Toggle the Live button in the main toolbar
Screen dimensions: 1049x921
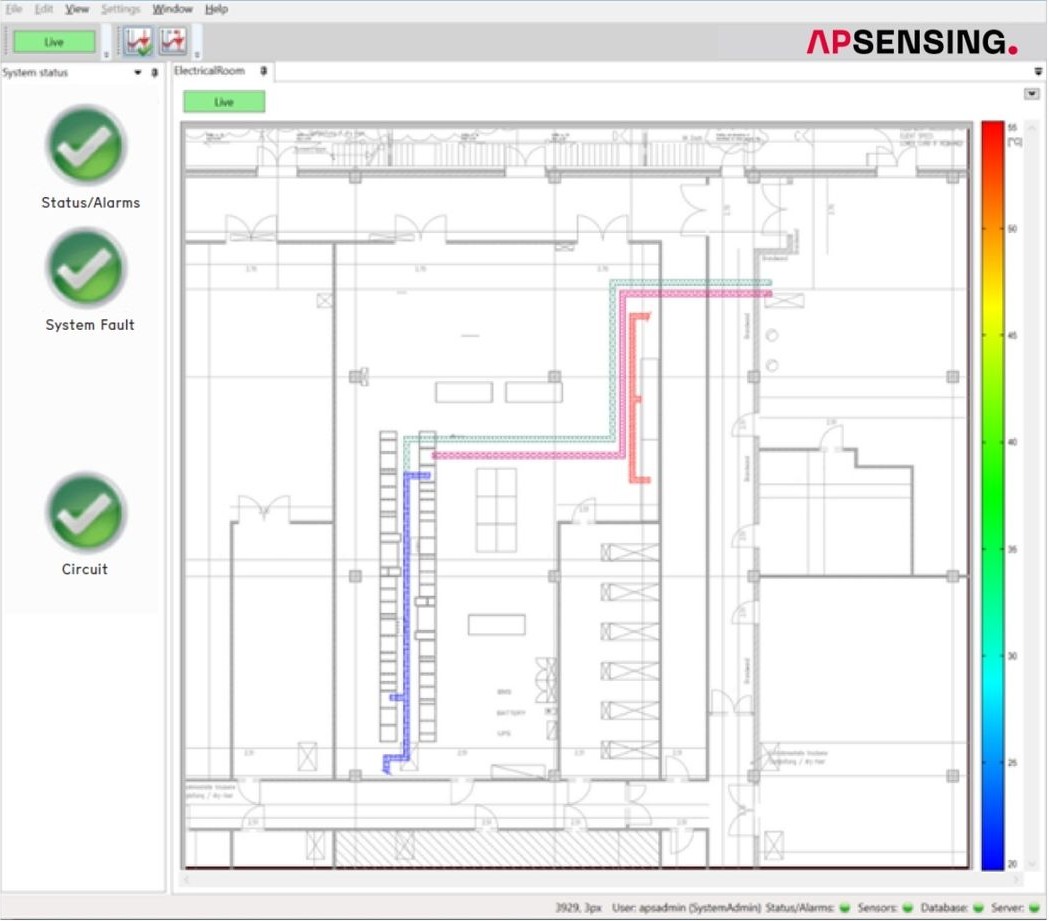coord(53,41)
